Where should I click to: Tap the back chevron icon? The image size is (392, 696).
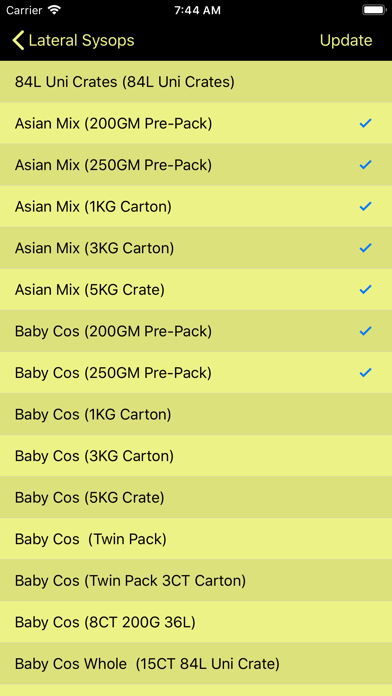[18, 40]
